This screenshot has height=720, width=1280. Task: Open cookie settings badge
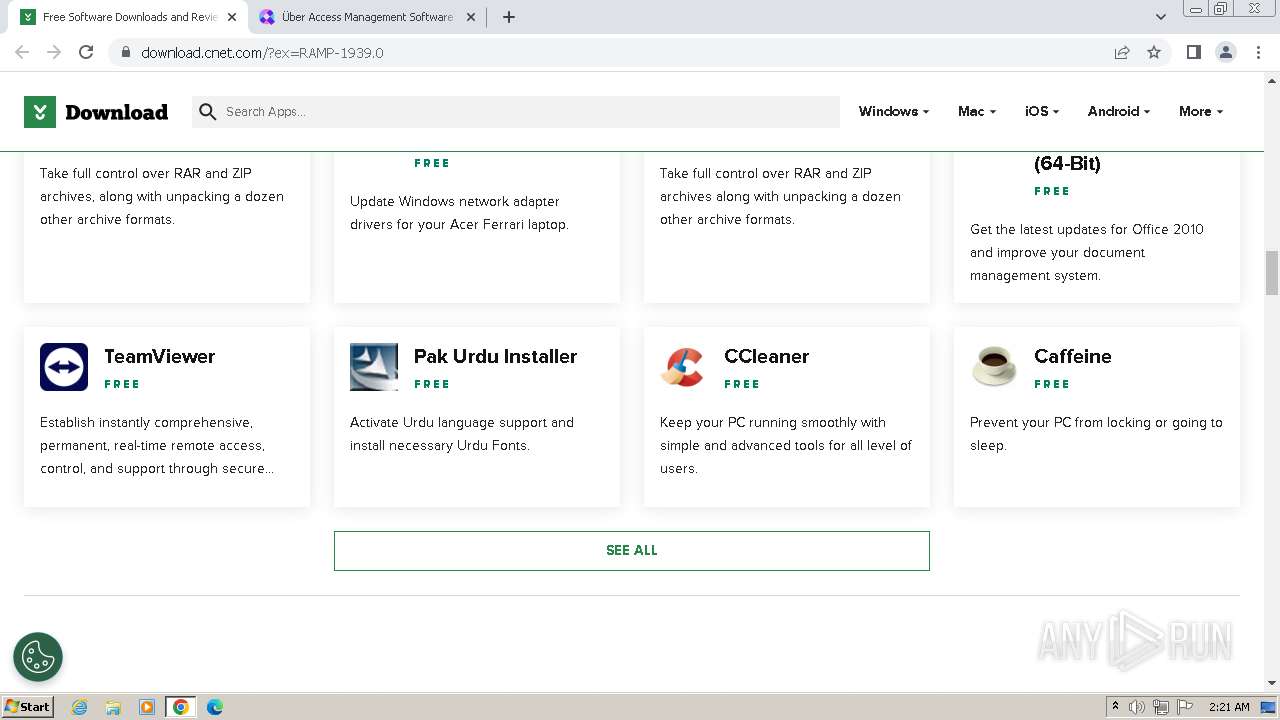click(38, 657)
